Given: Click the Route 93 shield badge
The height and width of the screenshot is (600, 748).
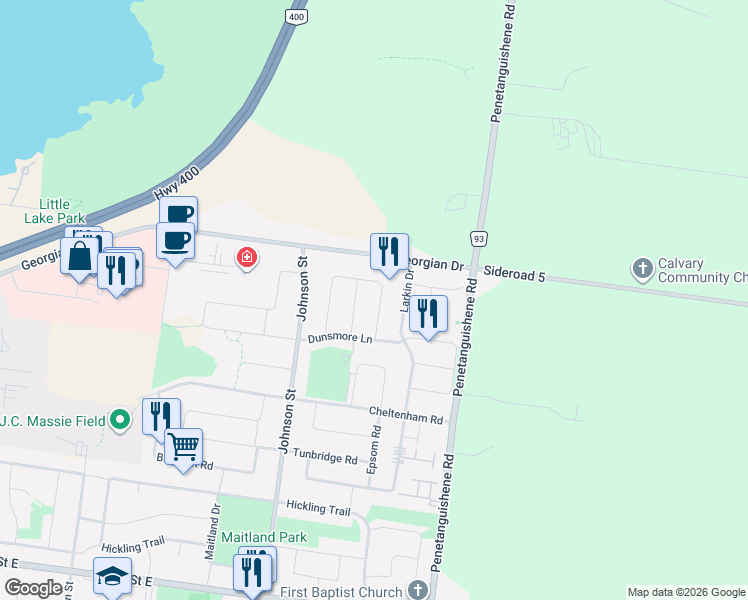Looking at the screenshot, I should [478, 239].
